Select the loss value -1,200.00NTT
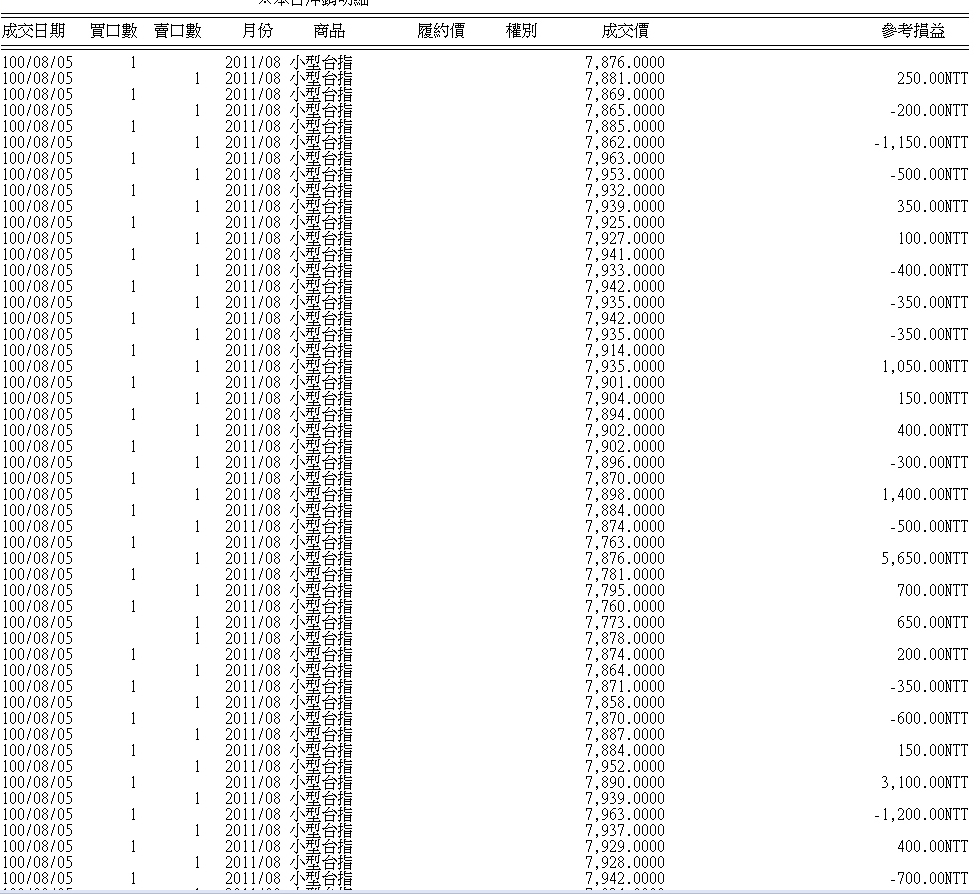 coord(921,815)
